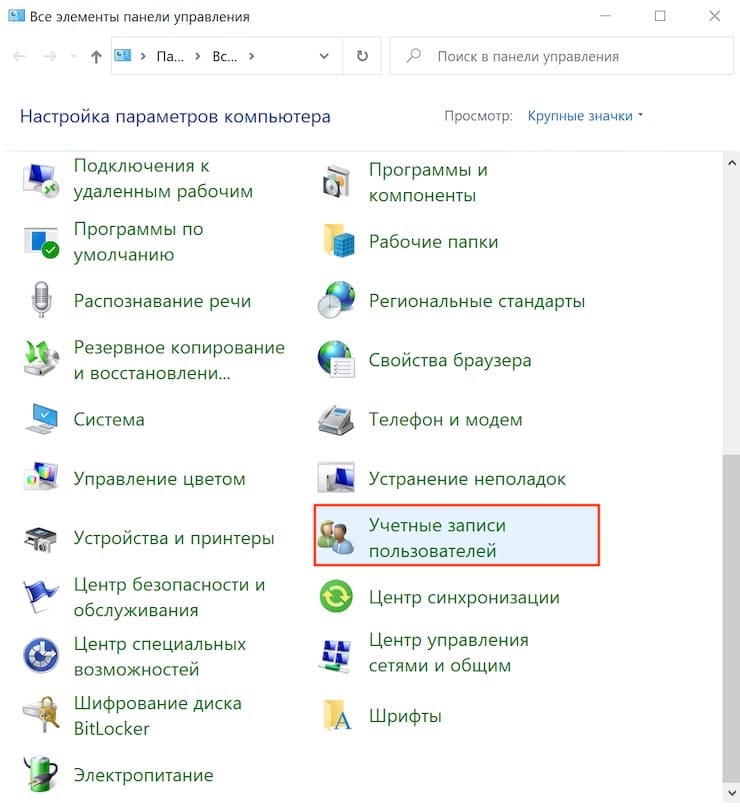Image resolution: width=740 pixels, height=807 pixels.
Task: Click the Шифрование диска BitLocker icon
Action: [41, 714]
